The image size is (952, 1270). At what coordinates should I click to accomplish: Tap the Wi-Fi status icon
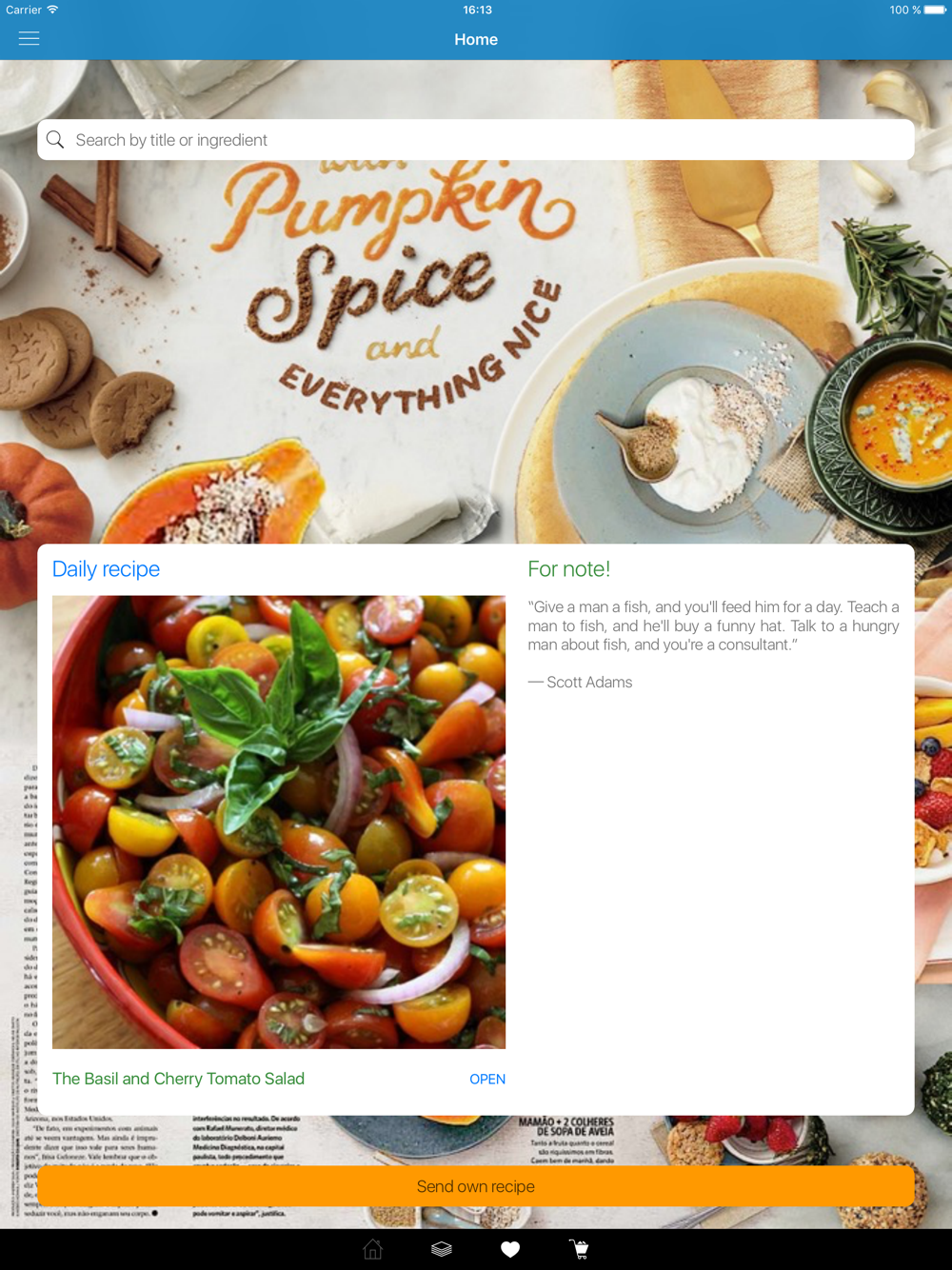tap(52, 10)
